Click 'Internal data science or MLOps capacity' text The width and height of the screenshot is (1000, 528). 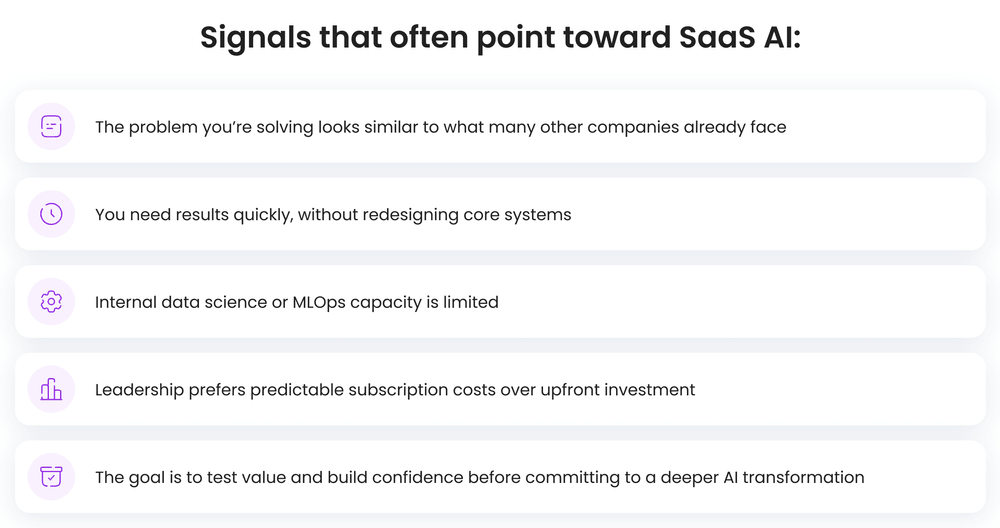point(296,302)
